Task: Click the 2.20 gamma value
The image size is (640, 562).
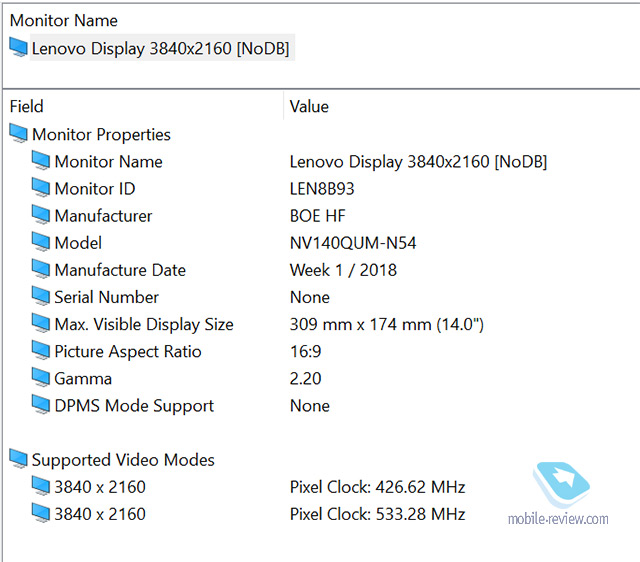Action: tap(306, 379)
